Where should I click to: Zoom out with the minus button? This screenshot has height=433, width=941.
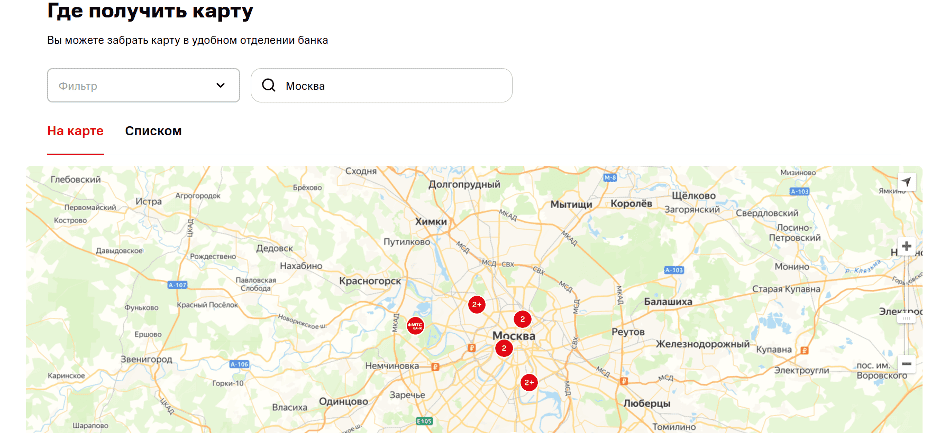[906, 364]
